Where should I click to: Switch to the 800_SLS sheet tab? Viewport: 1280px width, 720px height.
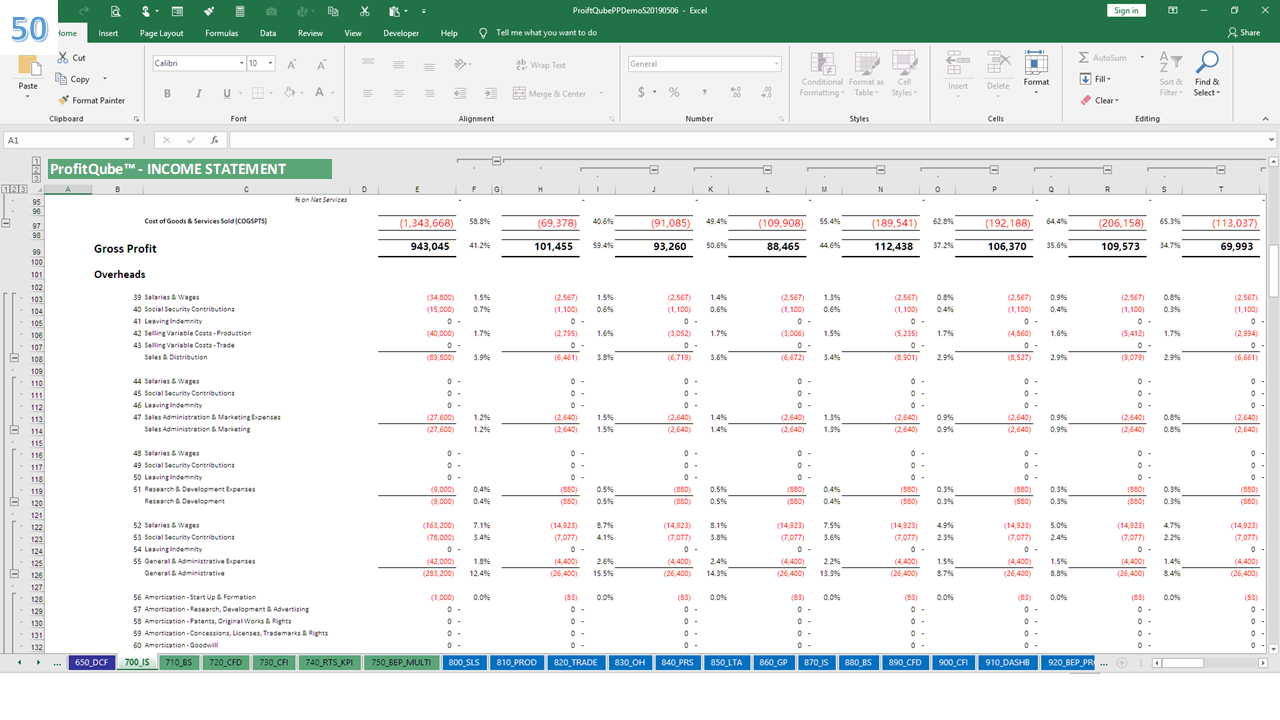click(467, 662)
